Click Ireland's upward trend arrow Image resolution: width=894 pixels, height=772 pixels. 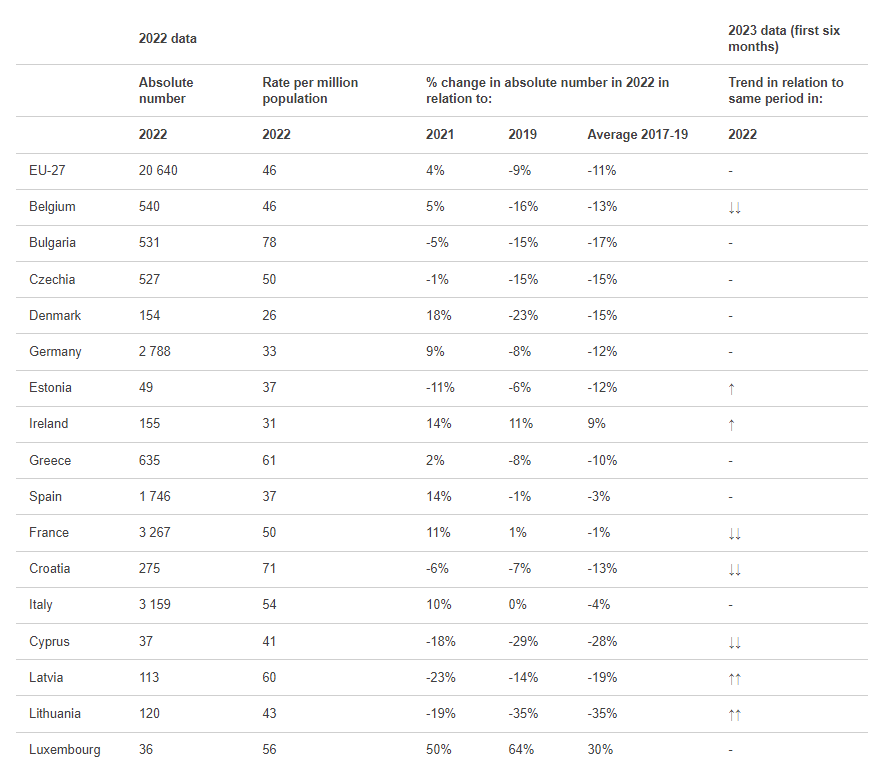coord(732,424)
